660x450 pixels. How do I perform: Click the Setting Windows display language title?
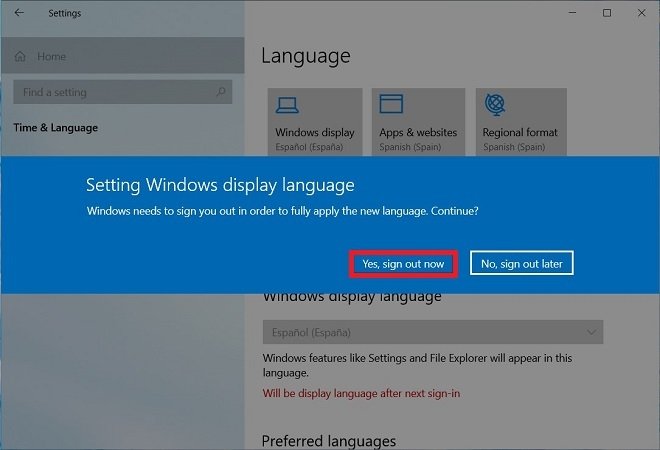(220, 185)
